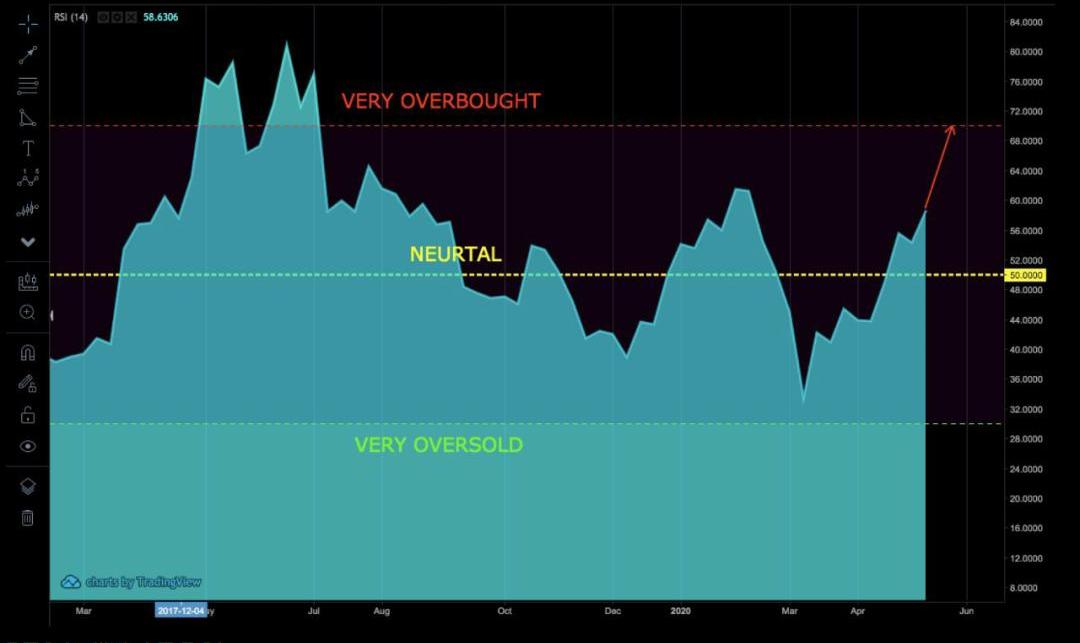The width and height of the screenshot is (1080, 643).
Task: Choose the Fibonacci retracement lines tool
Action: click(28, 86)
